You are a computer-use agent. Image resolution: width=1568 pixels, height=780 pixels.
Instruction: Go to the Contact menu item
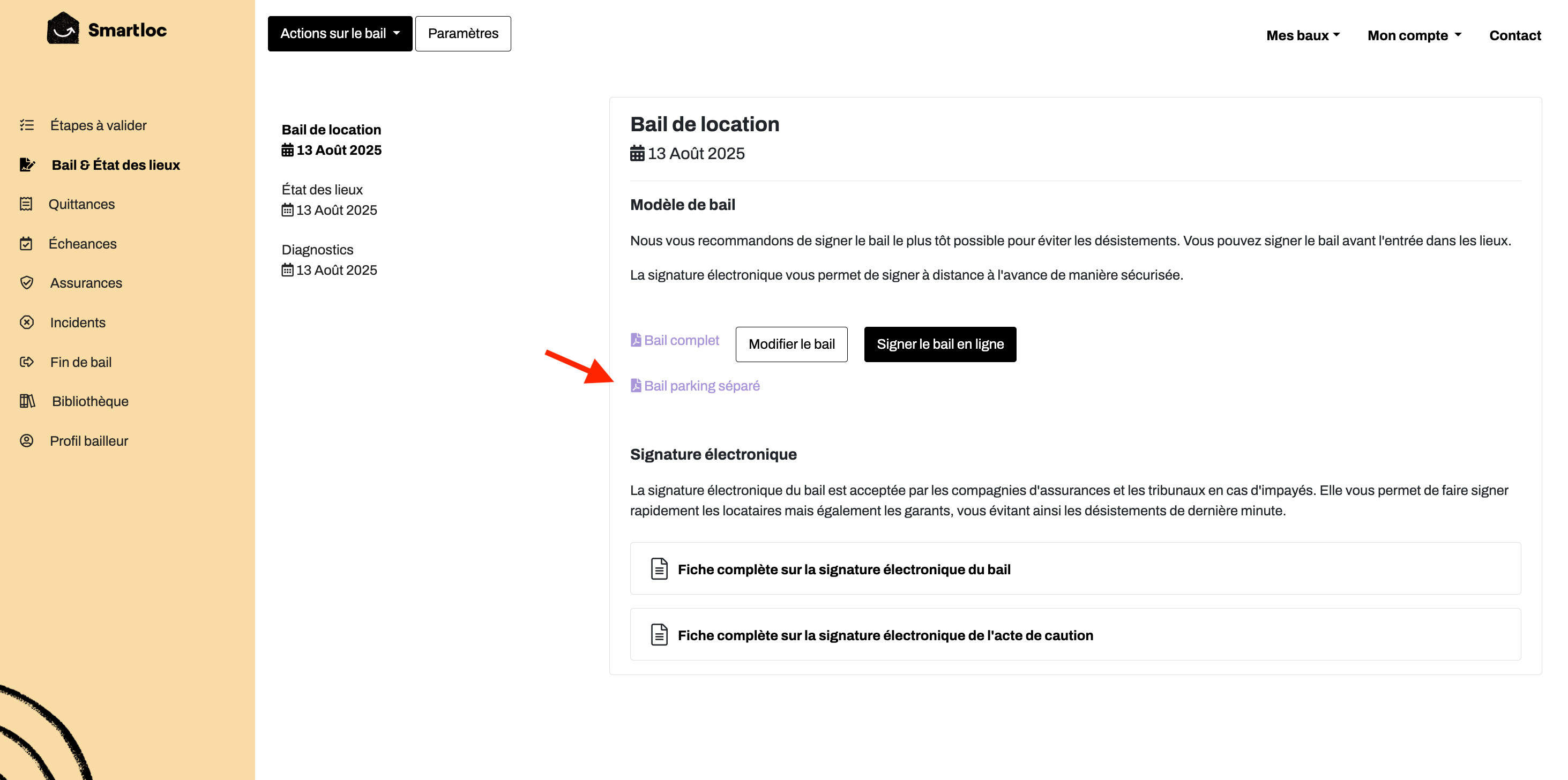point(1514,35)
